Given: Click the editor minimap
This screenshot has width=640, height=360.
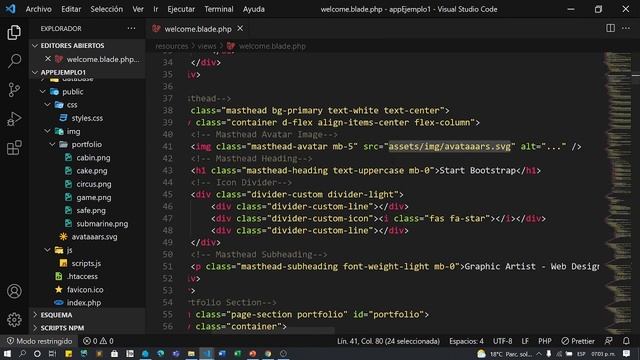Looking at the screenshot, I should [617, 192].
